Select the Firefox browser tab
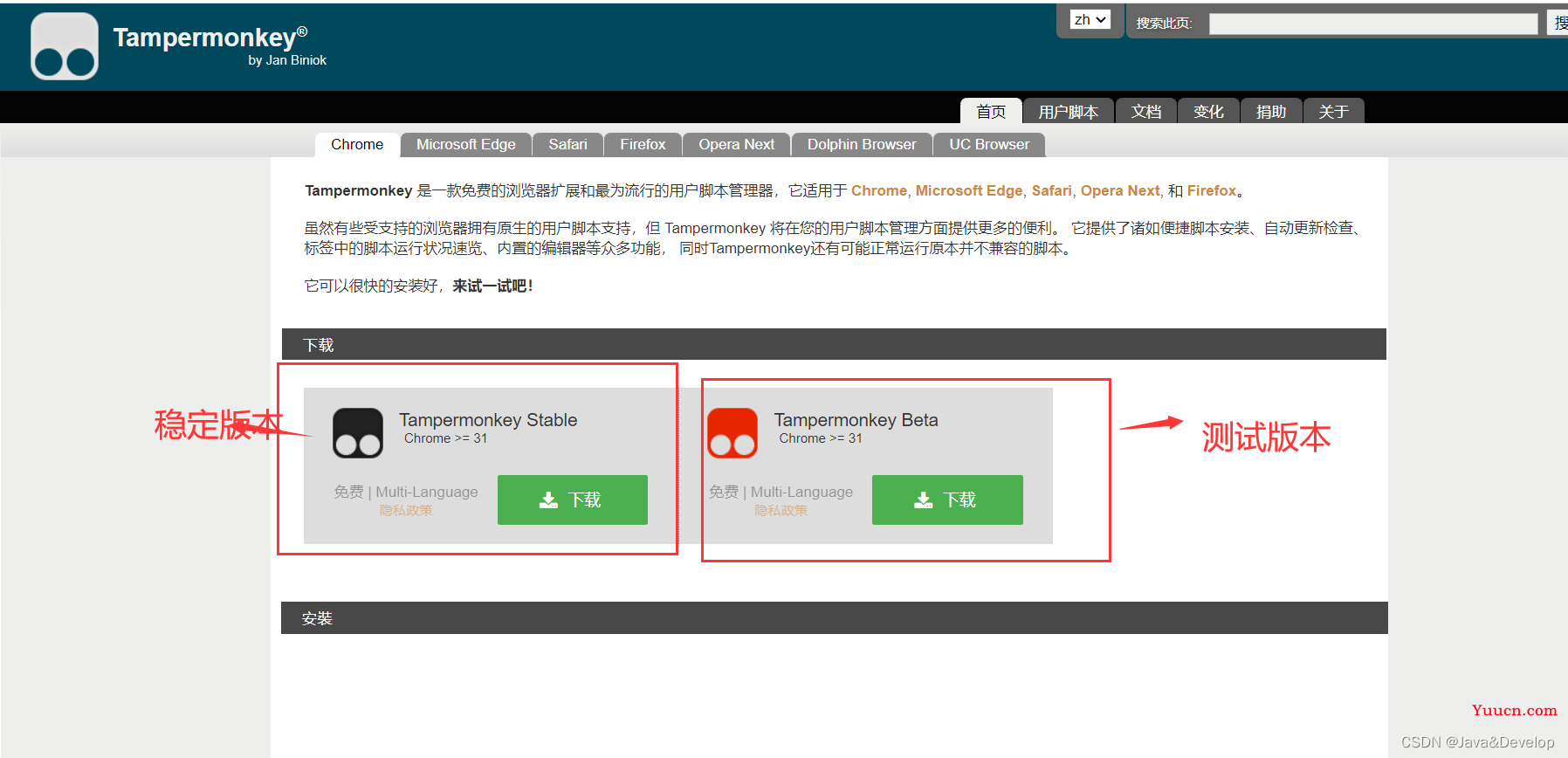Screen dimensions: 1568x758 pyautogui.click(x=643, y=145)
